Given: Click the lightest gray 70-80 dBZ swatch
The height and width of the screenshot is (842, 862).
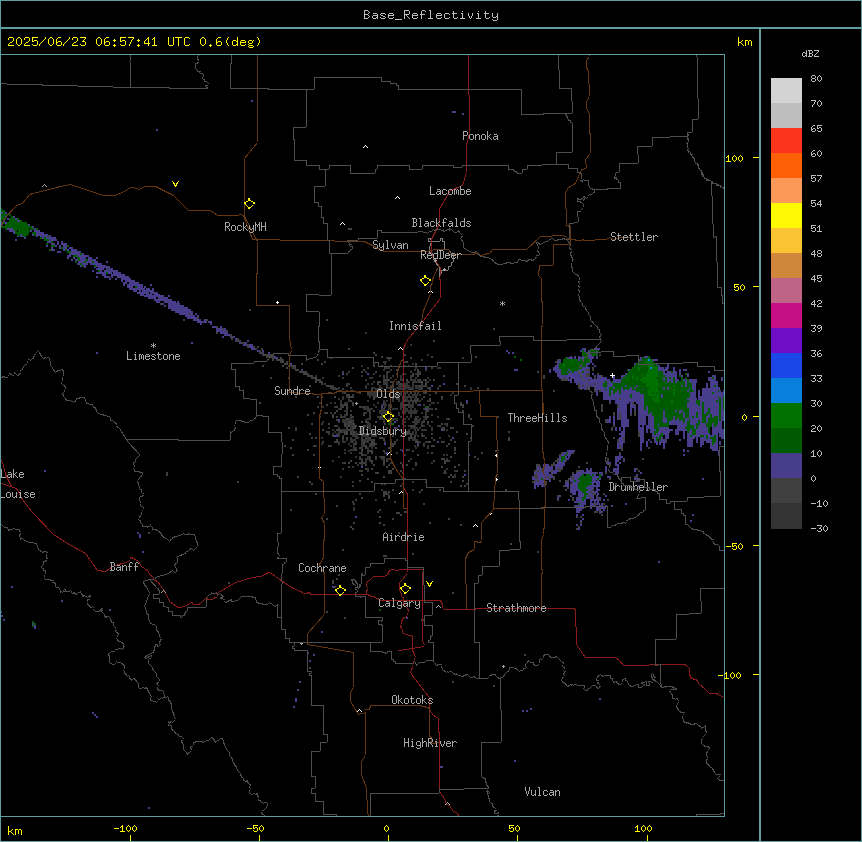Looking at the screenshot, I should pos(786,91).
